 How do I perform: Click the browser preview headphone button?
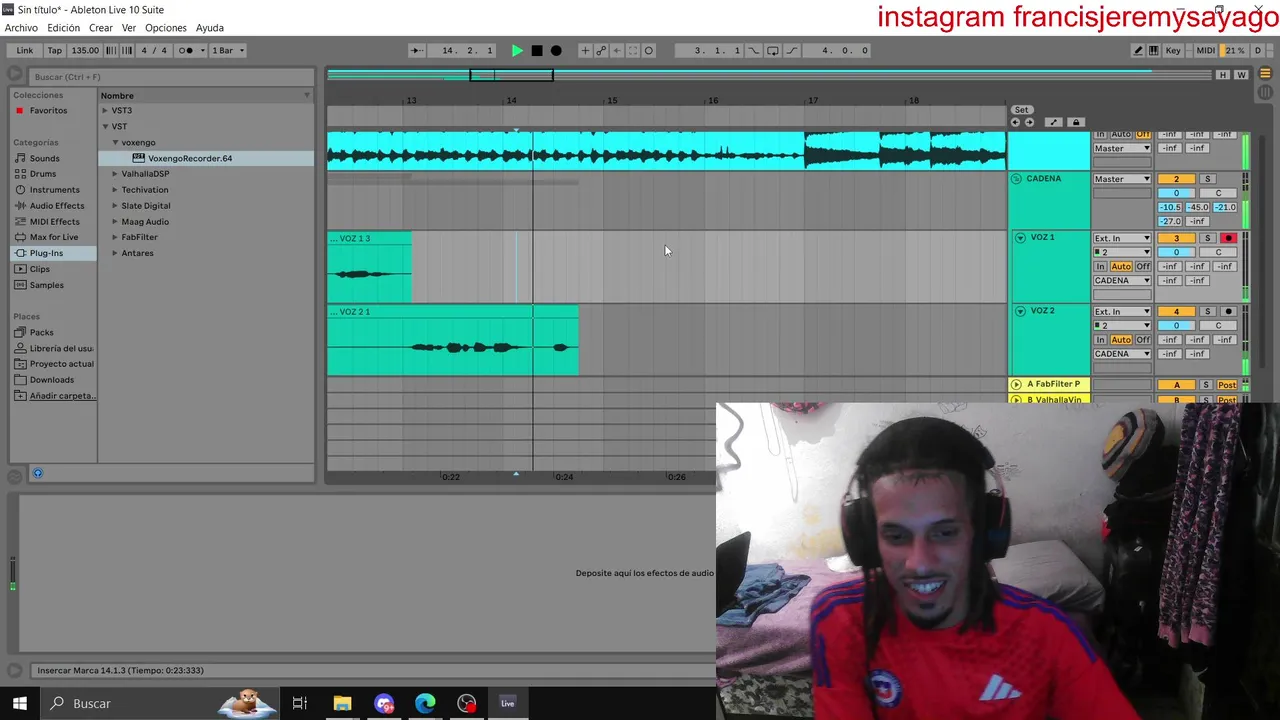tap(38, 473)
